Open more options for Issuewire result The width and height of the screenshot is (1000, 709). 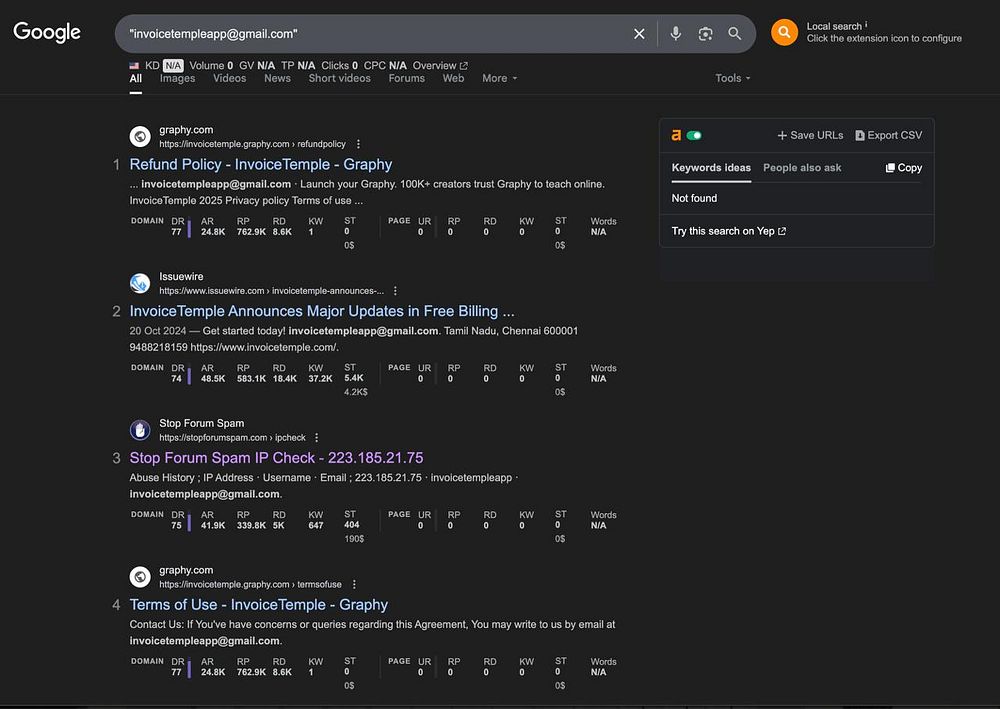tap(395, 291)
